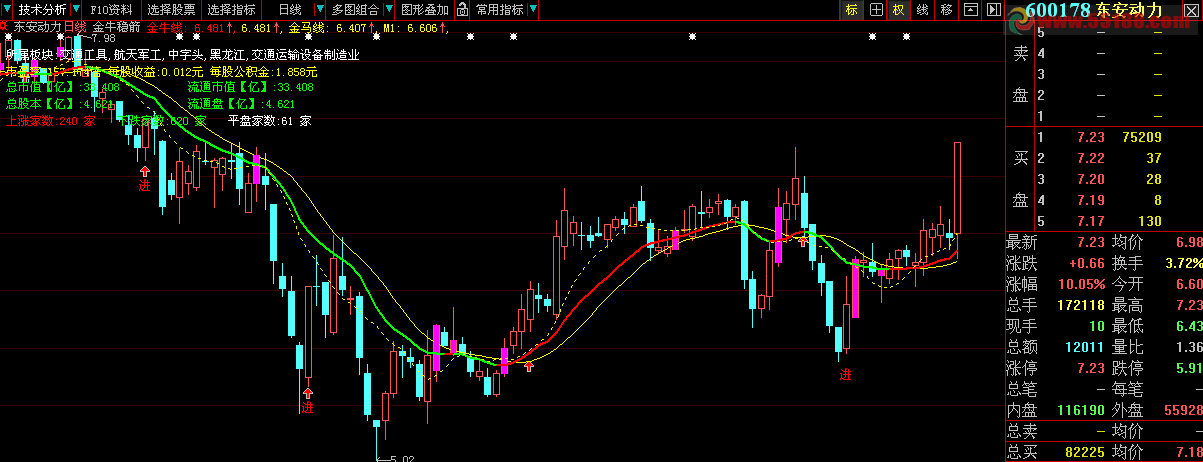Click 最新 price value 7.23
The image size is (1203, 462).
click(1091, 242)
